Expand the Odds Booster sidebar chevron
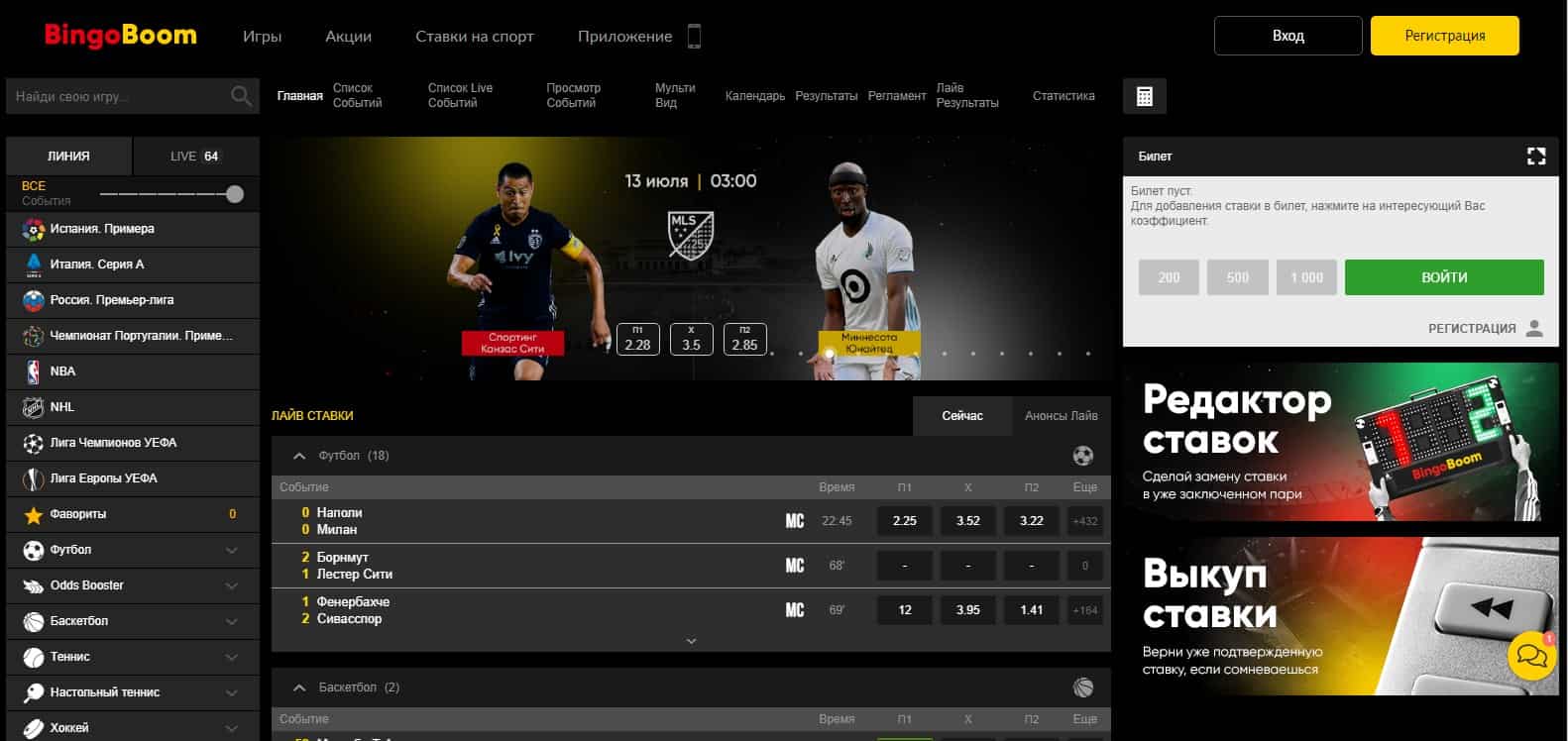1568x741 pixels. click(232, 585)
